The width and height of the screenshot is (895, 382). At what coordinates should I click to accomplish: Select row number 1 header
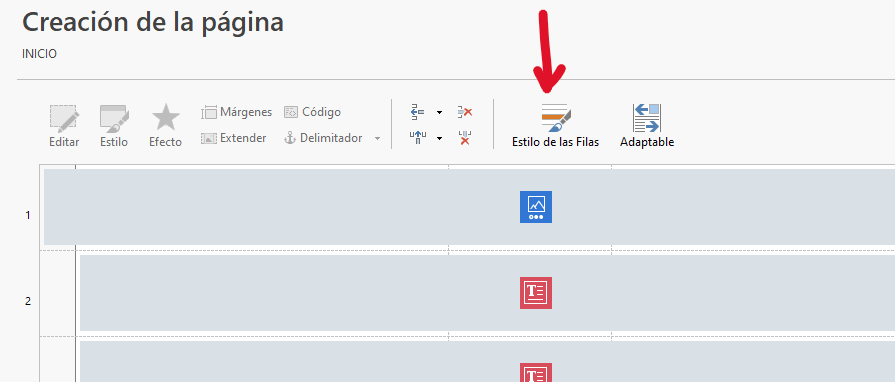(x=27, y=215)
